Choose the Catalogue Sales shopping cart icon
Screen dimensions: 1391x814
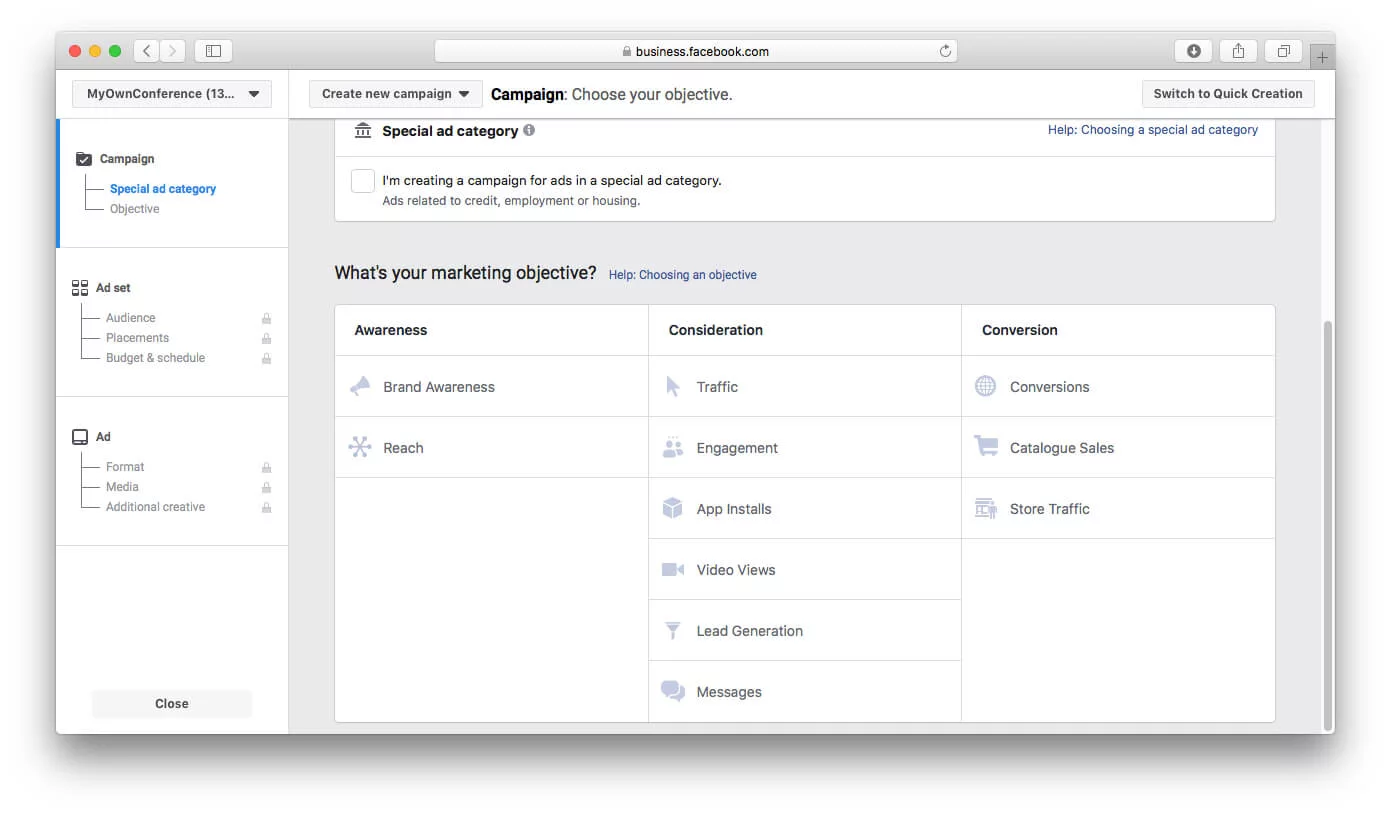(x=984, y=447)
